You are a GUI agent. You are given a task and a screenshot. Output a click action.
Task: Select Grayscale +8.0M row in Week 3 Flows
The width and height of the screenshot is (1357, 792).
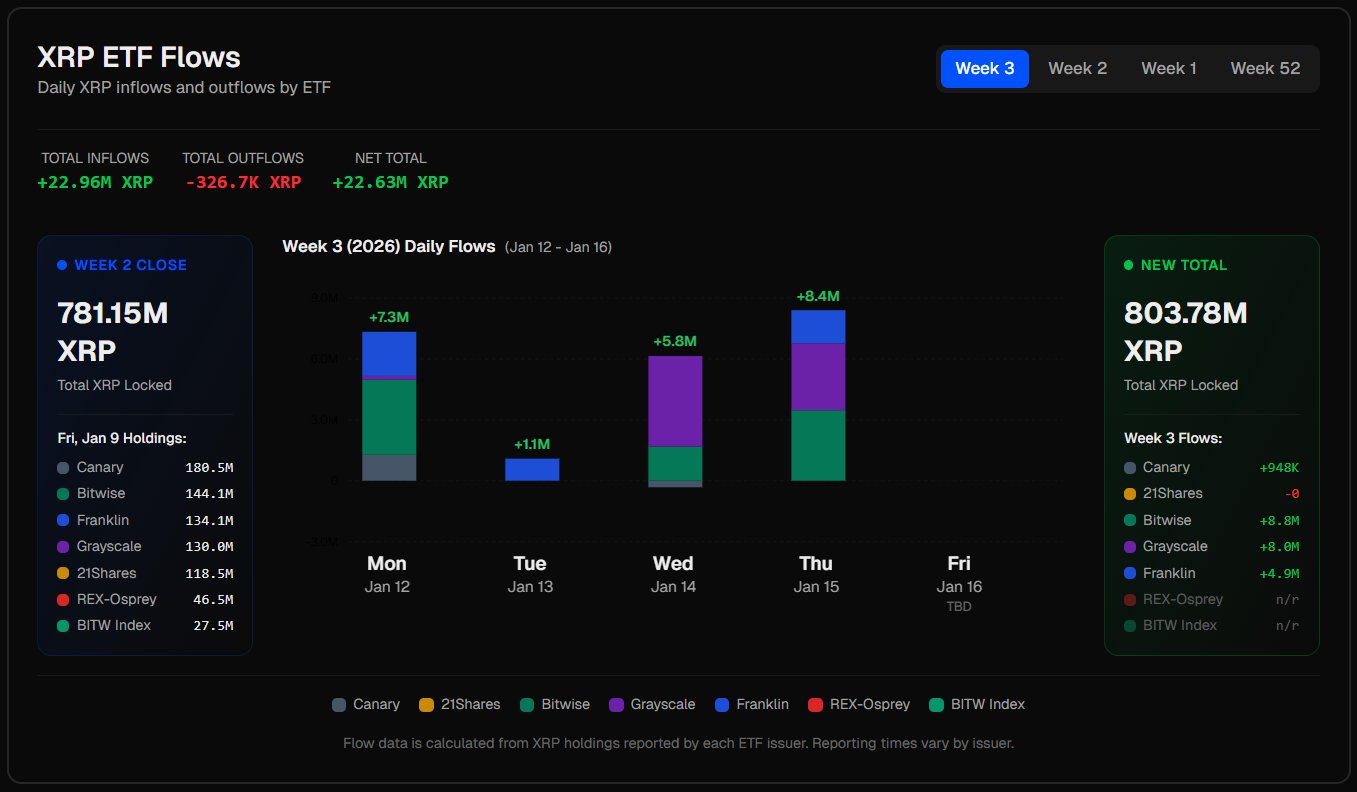[x=1211, y=546]
